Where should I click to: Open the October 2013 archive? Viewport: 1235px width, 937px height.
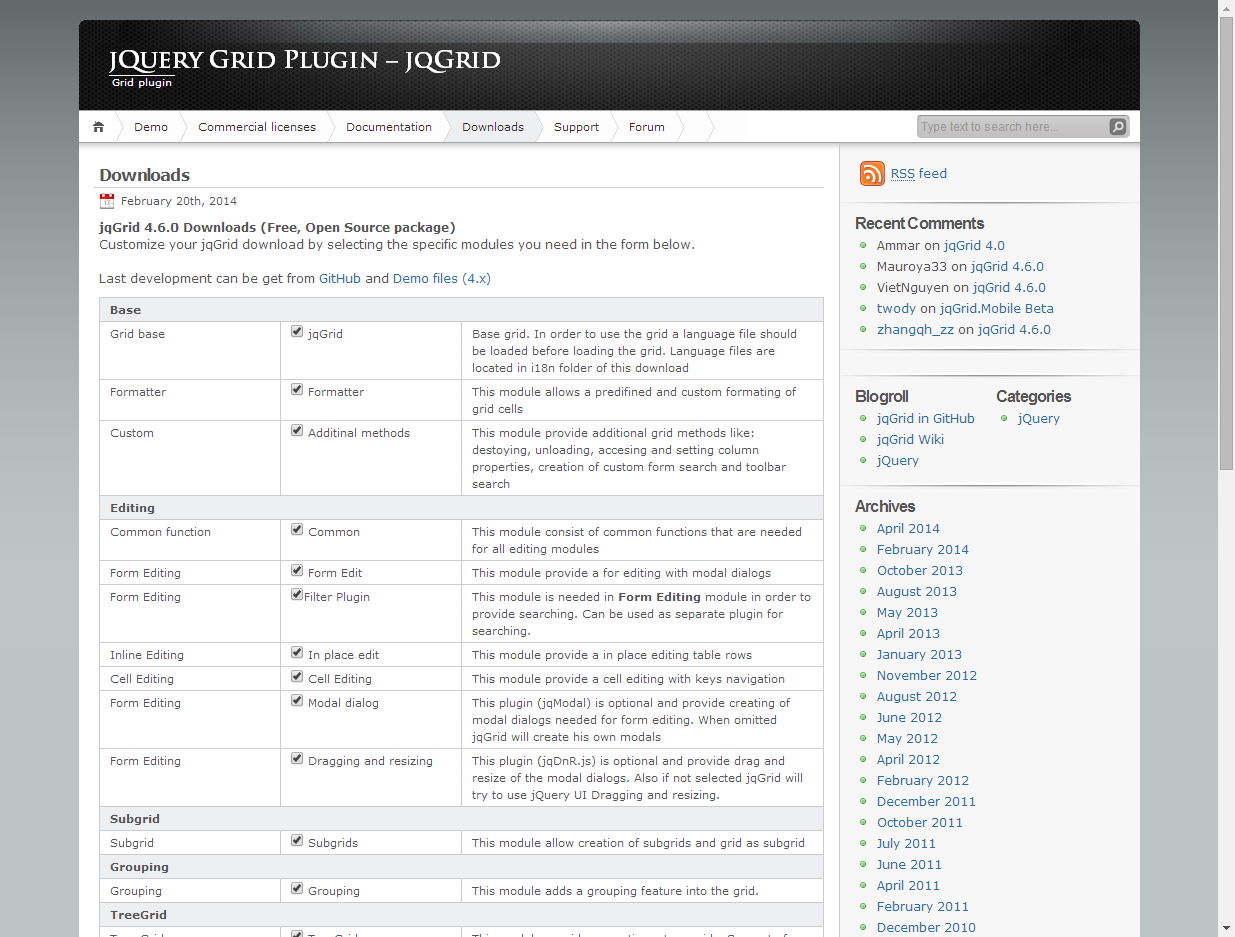pyautogui.click(x=920, y=571)
